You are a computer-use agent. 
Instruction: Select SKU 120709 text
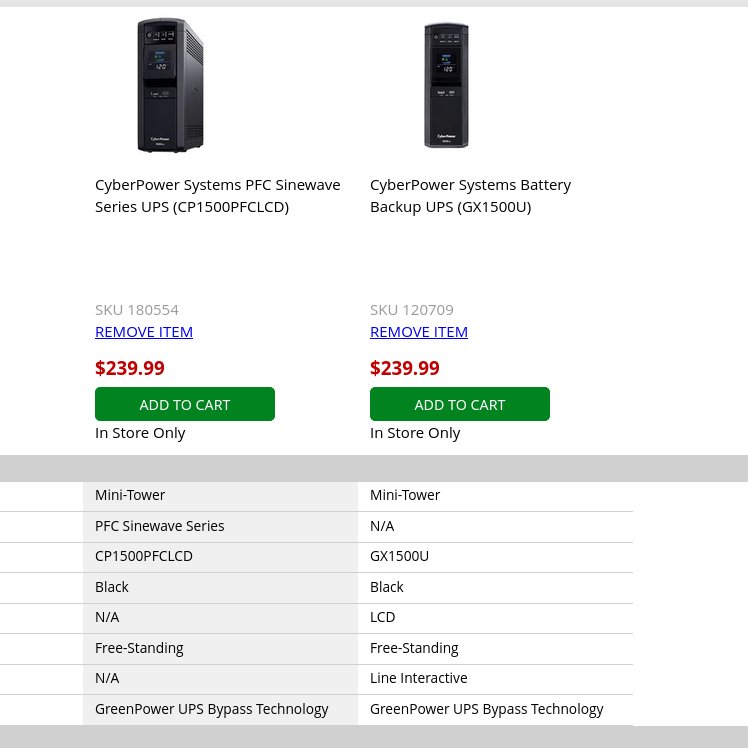[x=412, y=310]
